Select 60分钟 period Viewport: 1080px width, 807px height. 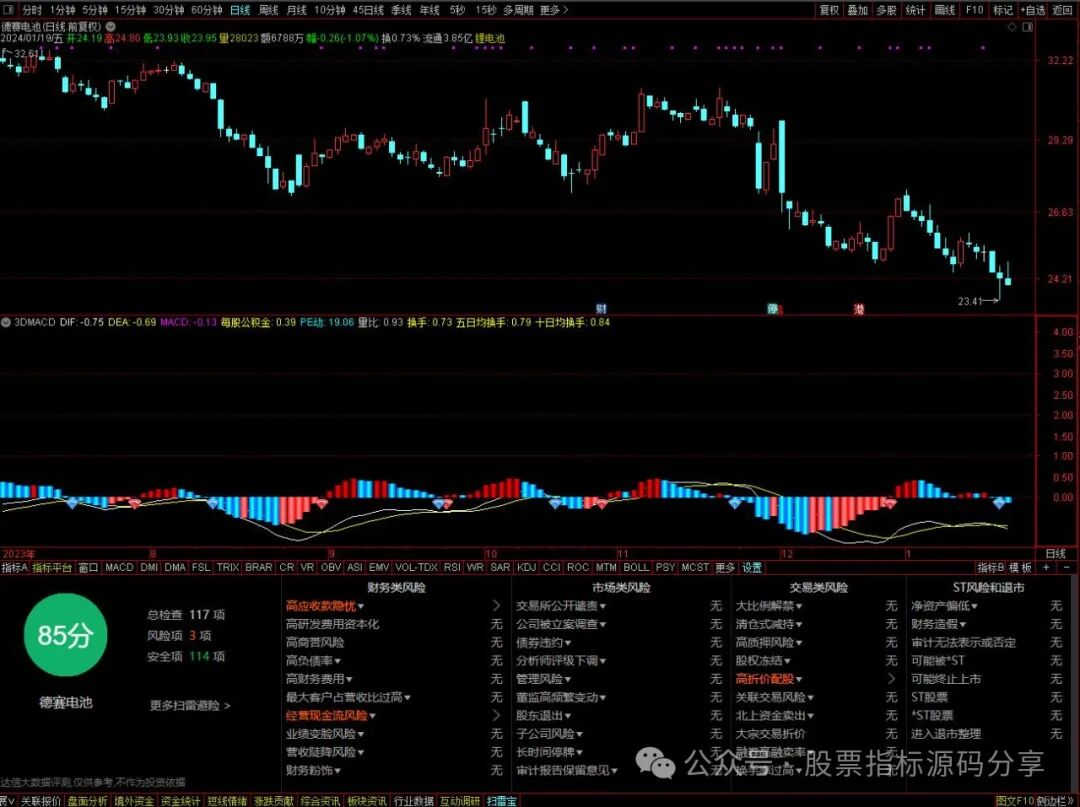[x=207, y=10]
